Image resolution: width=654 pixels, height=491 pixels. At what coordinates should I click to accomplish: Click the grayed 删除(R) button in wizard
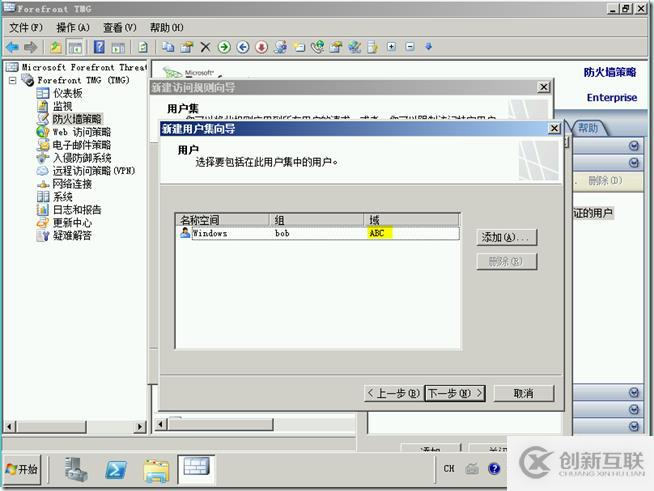(506, 262)
